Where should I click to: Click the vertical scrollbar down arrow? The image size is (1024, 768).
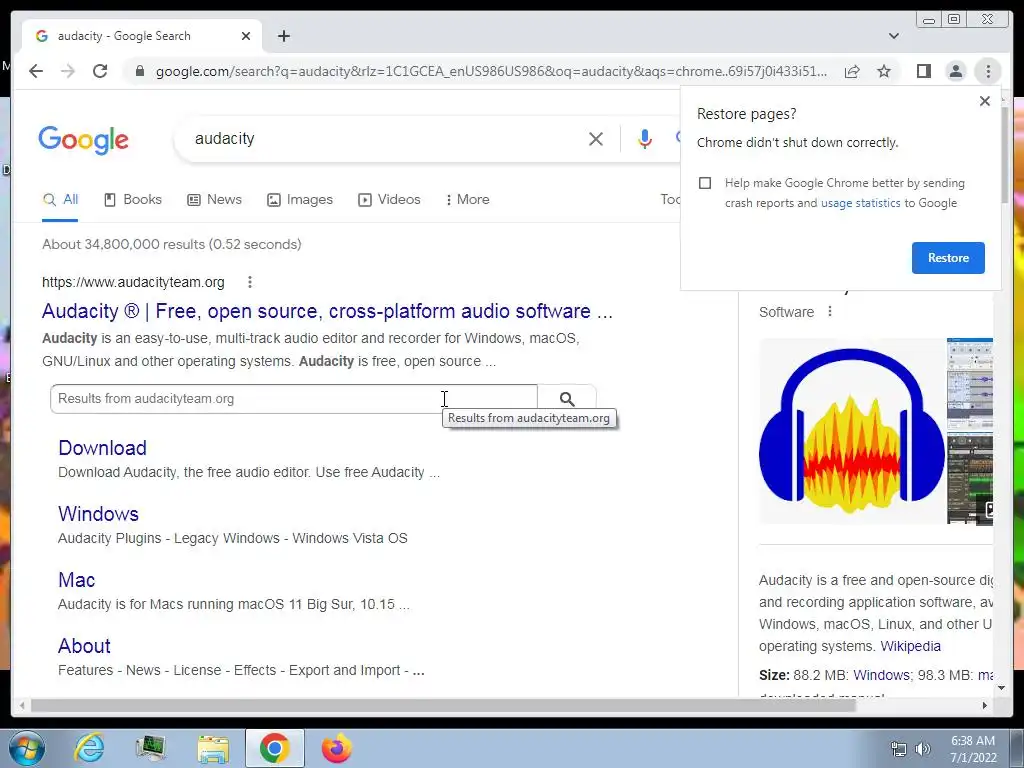[1001, 688]
